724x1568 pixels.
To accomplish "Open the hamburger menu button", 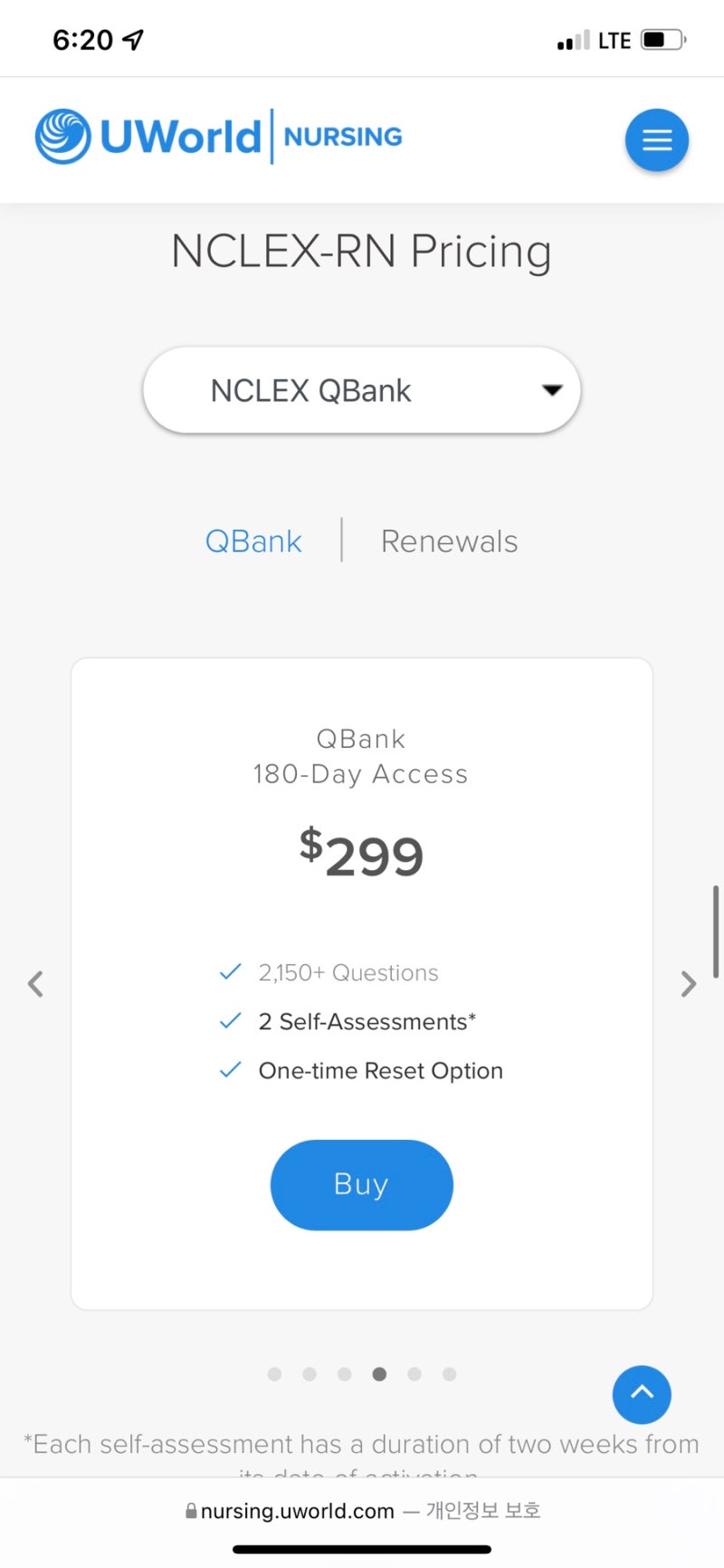I will tap(657, 139).
